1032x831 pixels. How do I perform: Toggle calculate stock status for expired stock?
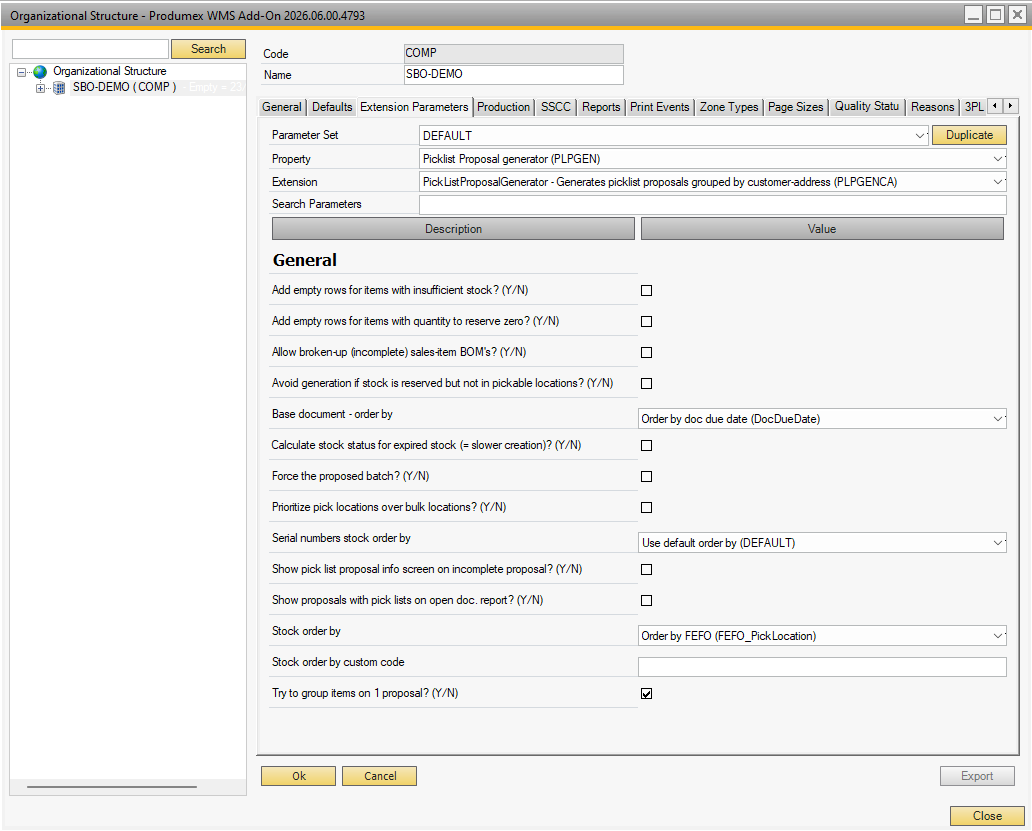coord(646,445)
